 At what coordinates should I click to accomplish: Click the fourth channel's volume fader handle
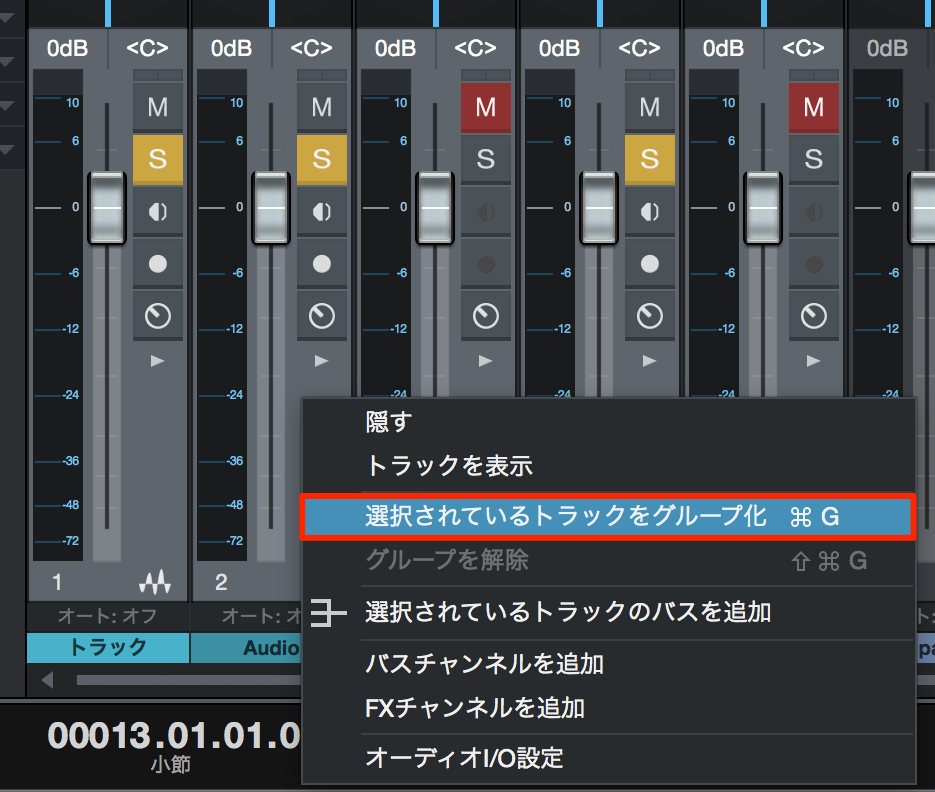[599, 208]
